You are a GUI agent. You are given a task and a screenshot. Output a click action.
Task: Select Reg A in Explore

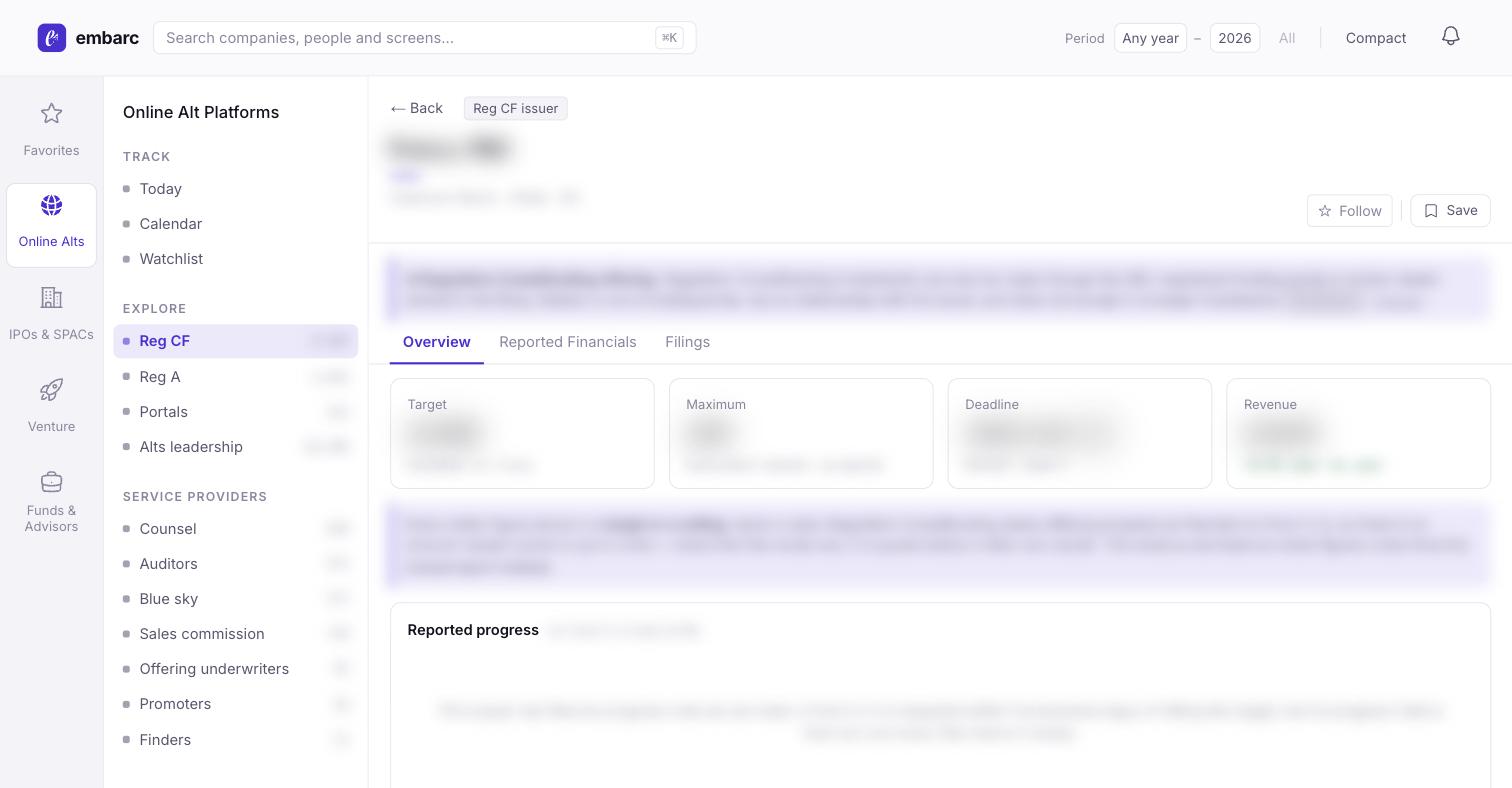click(235, 377)
